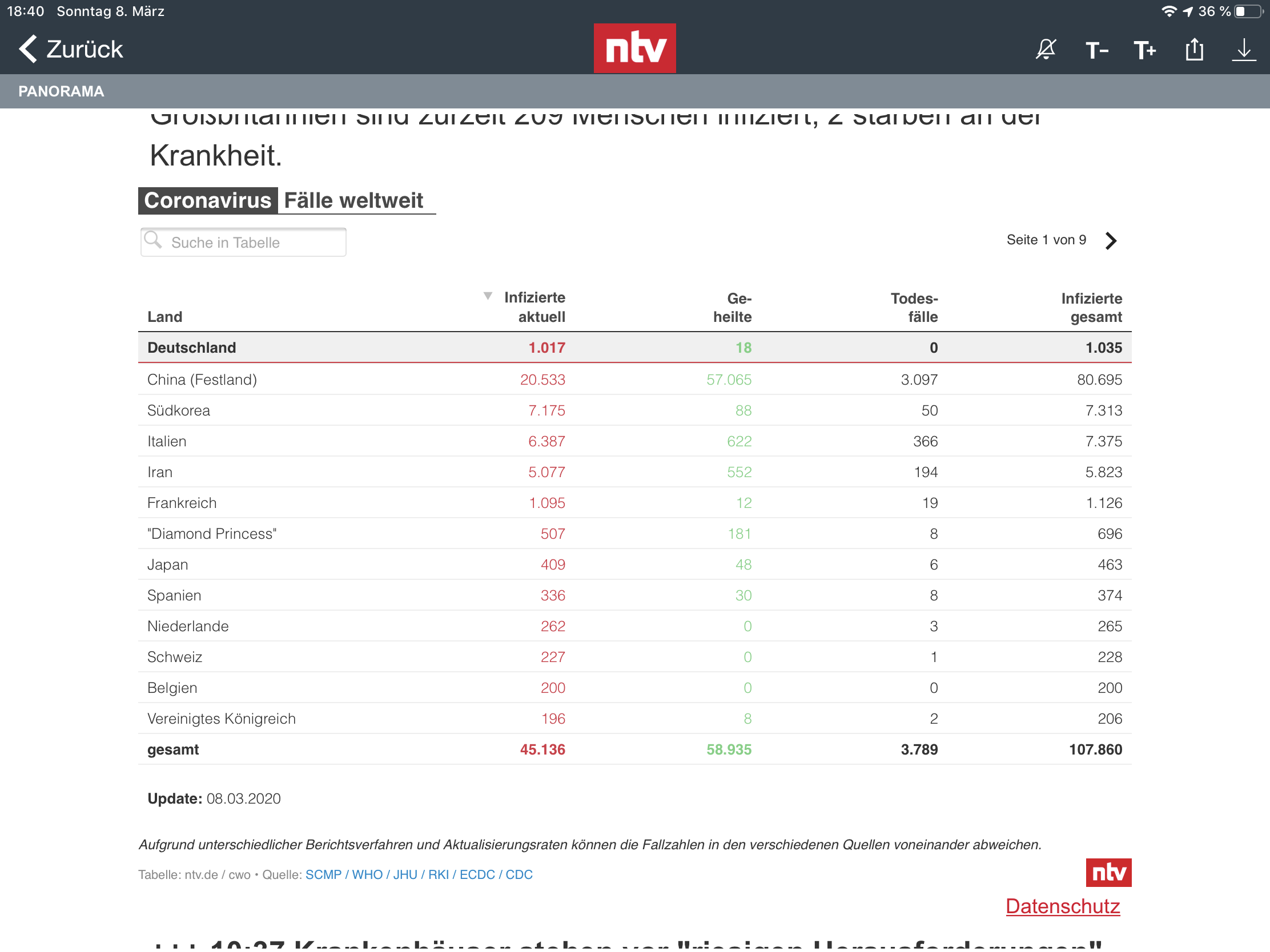
Task: Open the share sheet
Action: 1194,50
